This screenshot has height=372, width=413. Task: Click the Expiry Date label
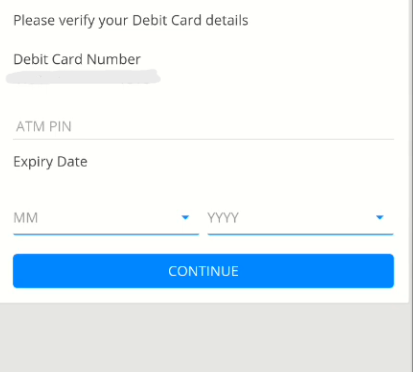[50, 162]
